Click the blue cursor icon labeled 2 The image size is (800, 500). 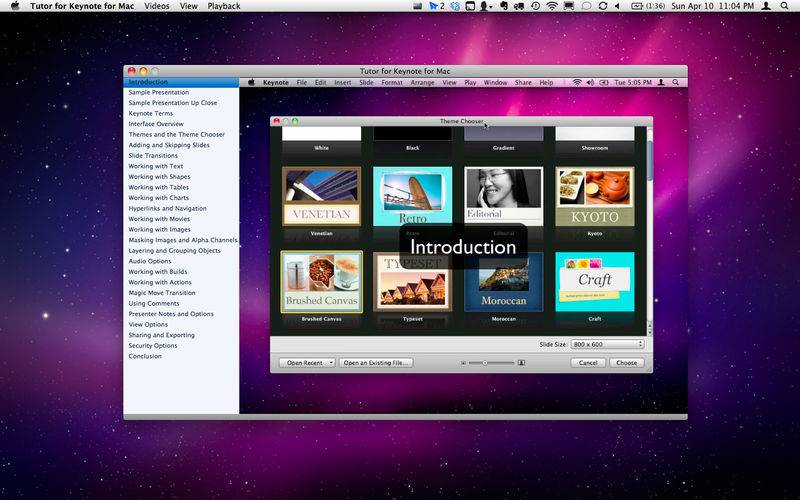(x=437, y=6)
